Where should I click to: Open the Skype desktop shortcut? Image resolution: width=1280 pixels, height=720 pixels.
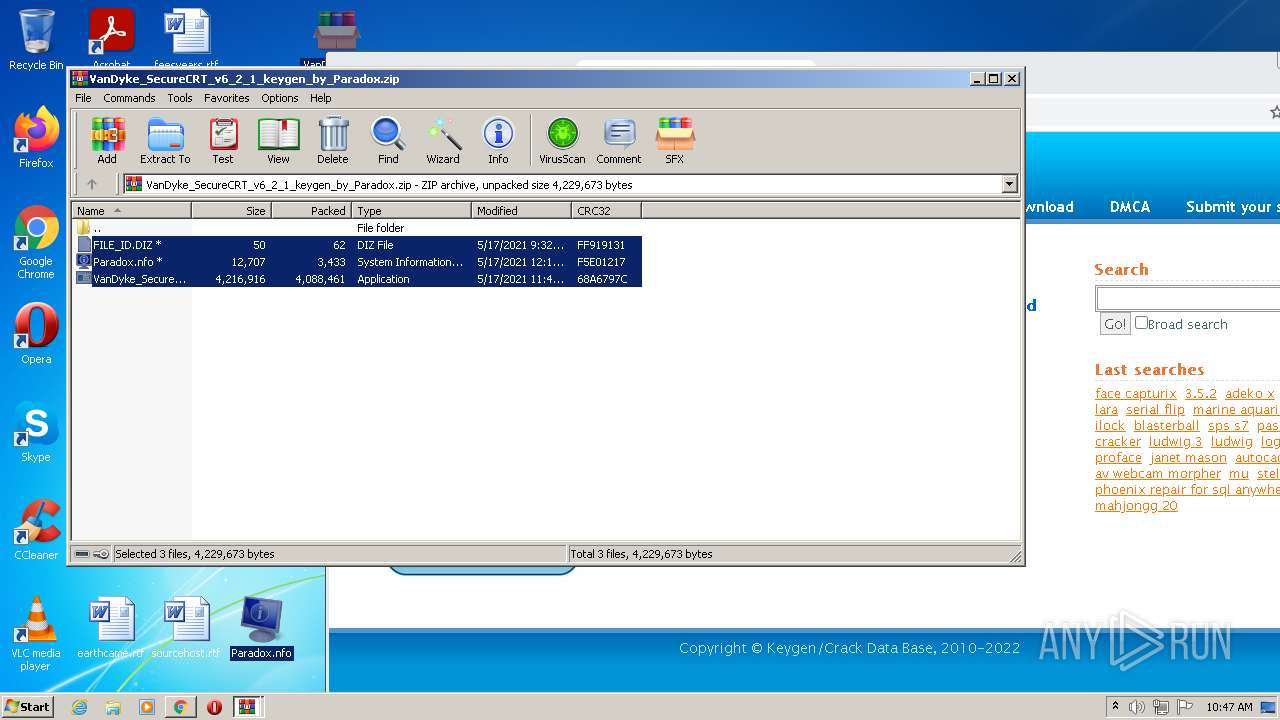(36, 432)
